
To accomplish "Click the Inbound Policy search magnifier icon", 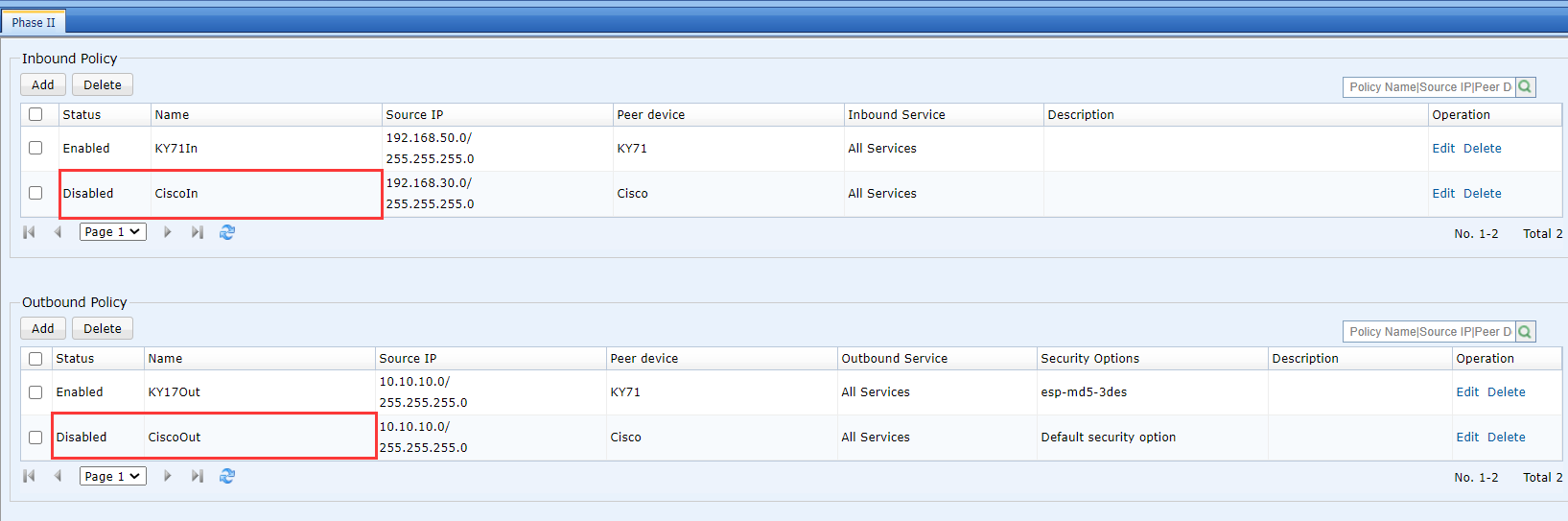I will pos(1525,87).
